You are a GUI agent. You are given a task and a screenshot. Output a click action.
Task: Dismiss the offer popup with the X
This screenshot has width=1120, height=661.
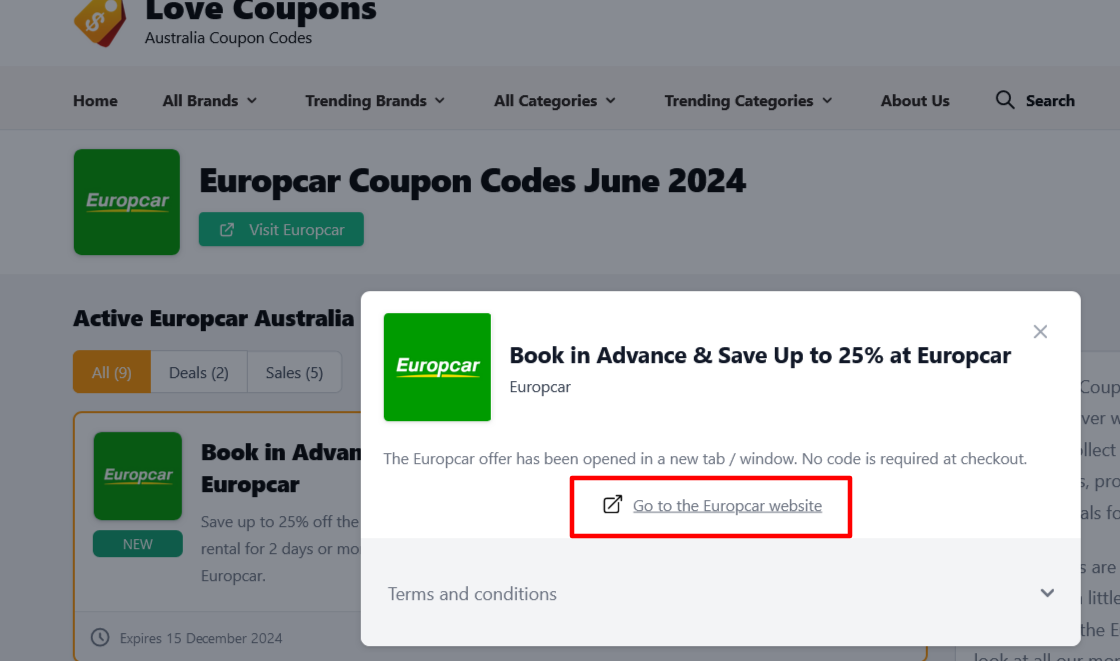[1040, 331]
